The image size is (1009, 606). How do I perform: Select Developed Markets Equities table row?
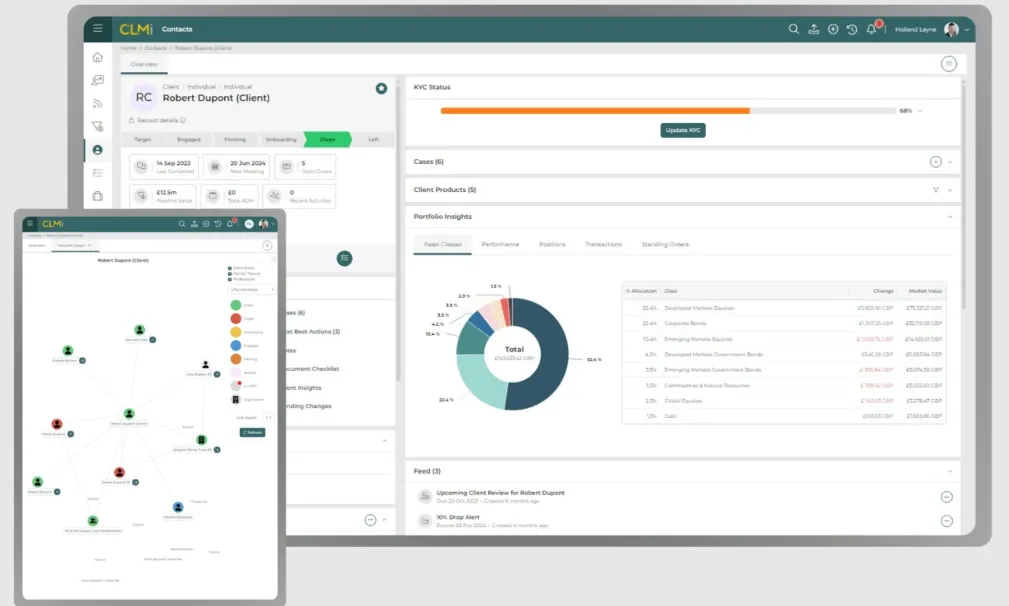[x=784, y=308]
